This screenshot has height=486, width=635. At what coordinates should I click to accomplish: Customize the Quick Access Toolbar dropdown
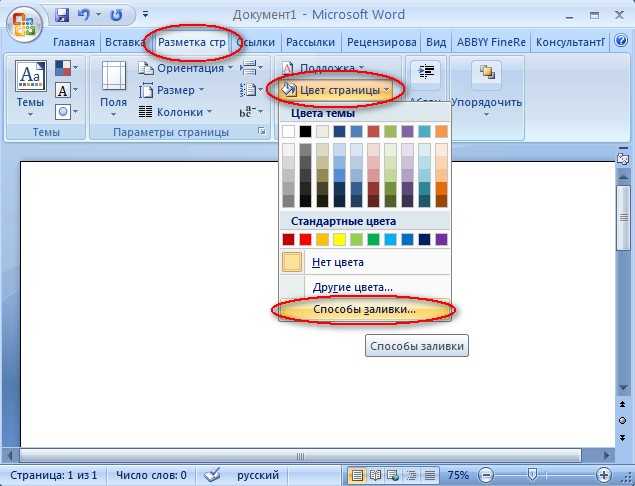tap(145, 15)
